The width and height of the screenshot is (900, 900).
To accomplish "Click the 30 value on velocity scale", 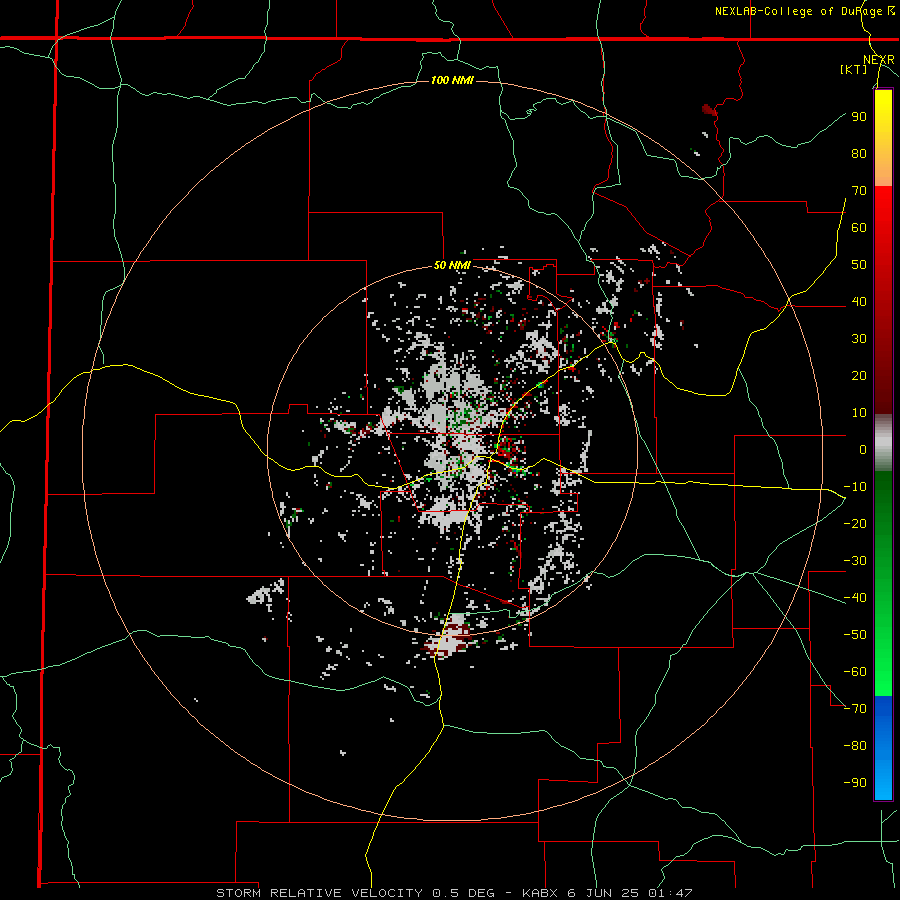I will (x=859, y=339).
